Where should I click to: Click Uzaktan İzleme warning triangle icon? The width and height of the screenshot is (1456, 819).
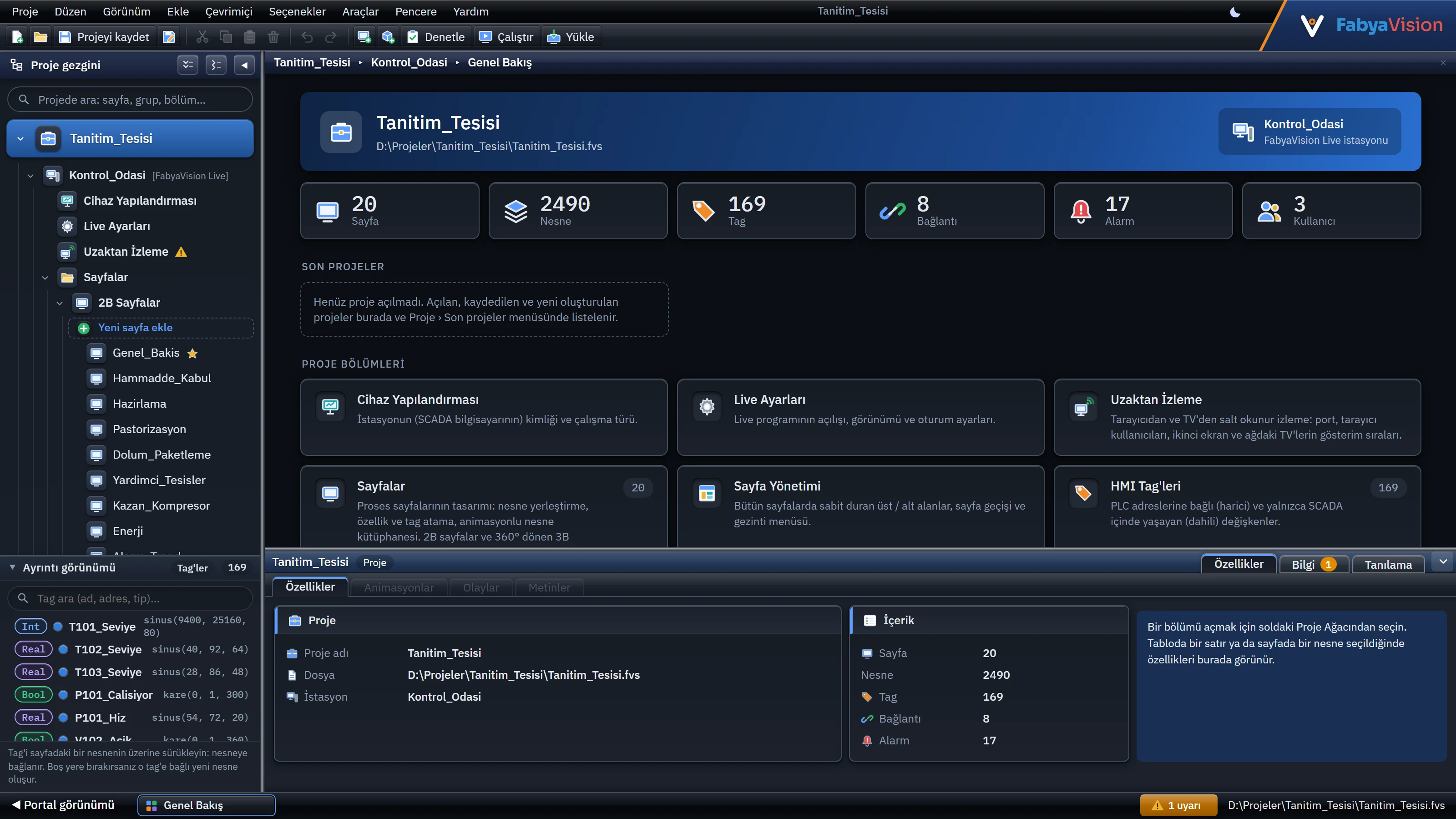(181, 252)
